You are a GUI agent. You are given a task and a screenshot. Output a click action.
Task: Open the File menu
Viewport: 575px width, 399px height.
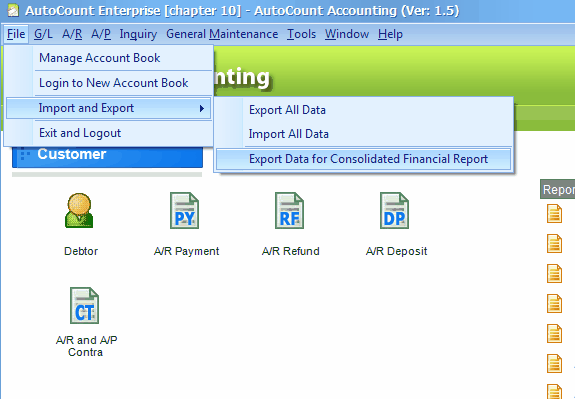(16, 34)
